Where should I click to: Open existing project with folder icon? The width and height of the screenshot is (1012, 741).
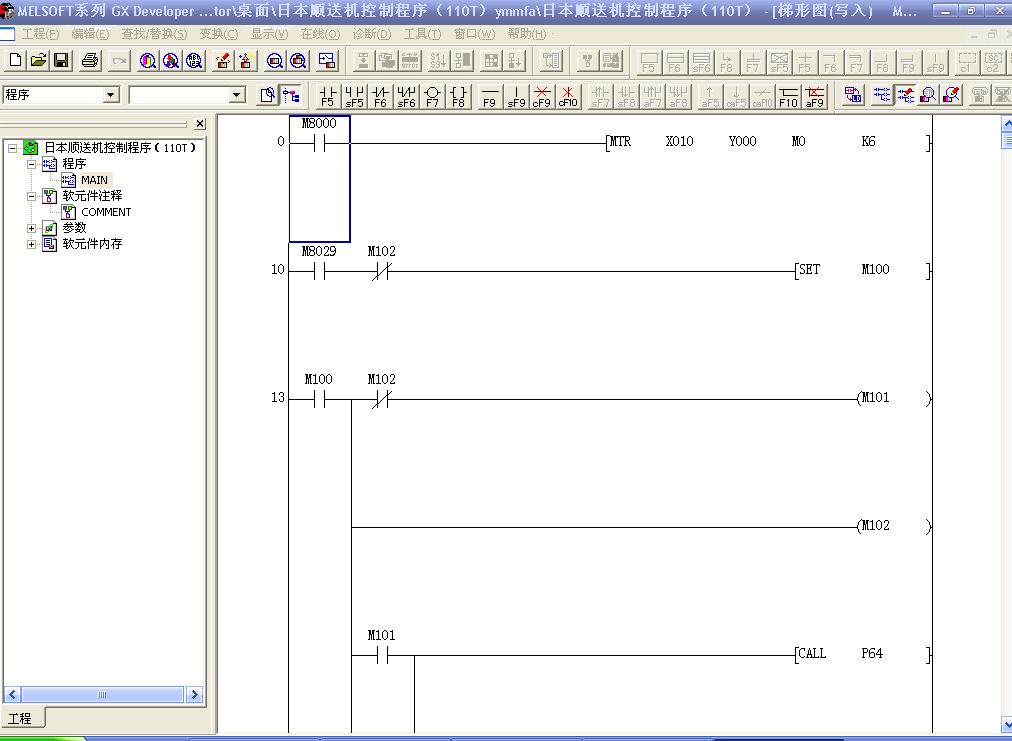coord(38,61)
